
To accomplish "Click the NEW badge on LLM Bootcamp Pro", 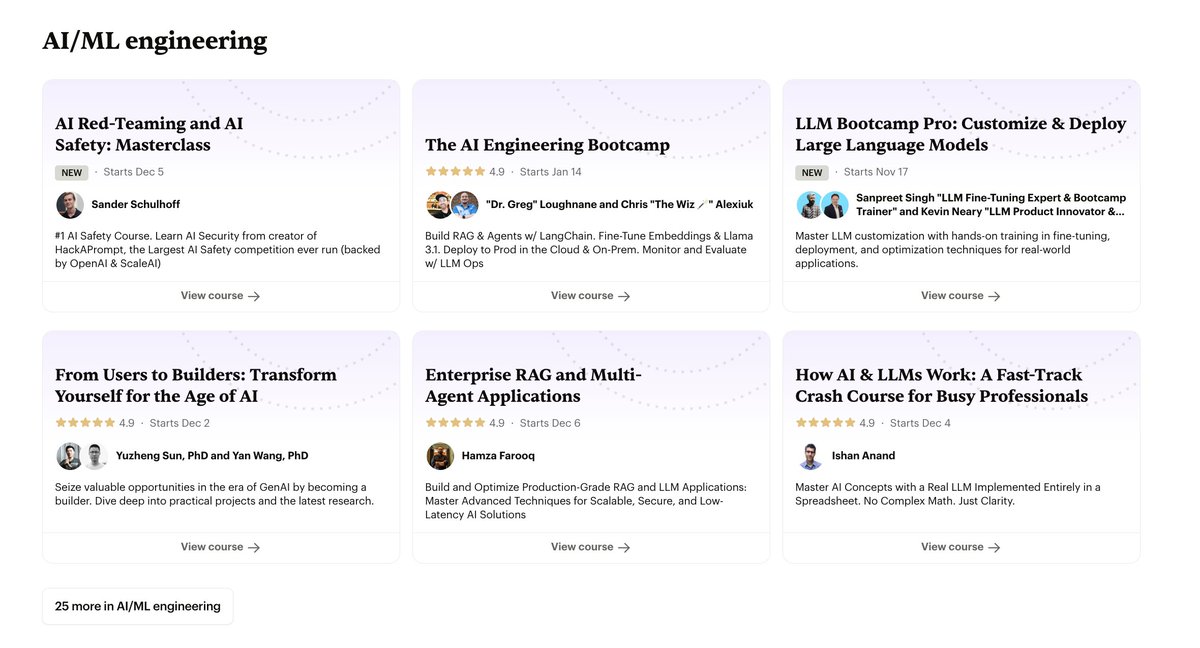I will pyautogui.click(x=812, y=172).
